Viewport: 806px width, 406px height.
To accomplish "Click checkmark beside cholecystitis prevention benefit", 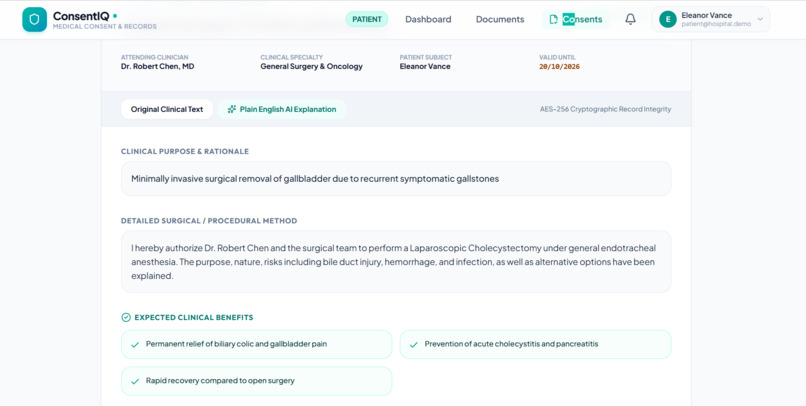I will [x=414, y=345].
